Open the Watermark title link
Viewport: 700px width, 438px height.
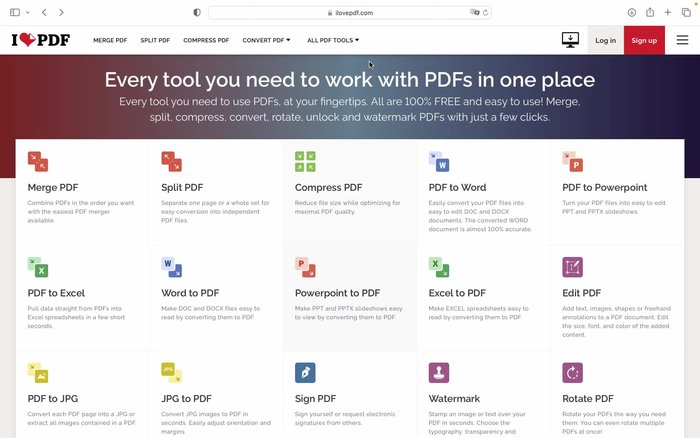[454, 398]
